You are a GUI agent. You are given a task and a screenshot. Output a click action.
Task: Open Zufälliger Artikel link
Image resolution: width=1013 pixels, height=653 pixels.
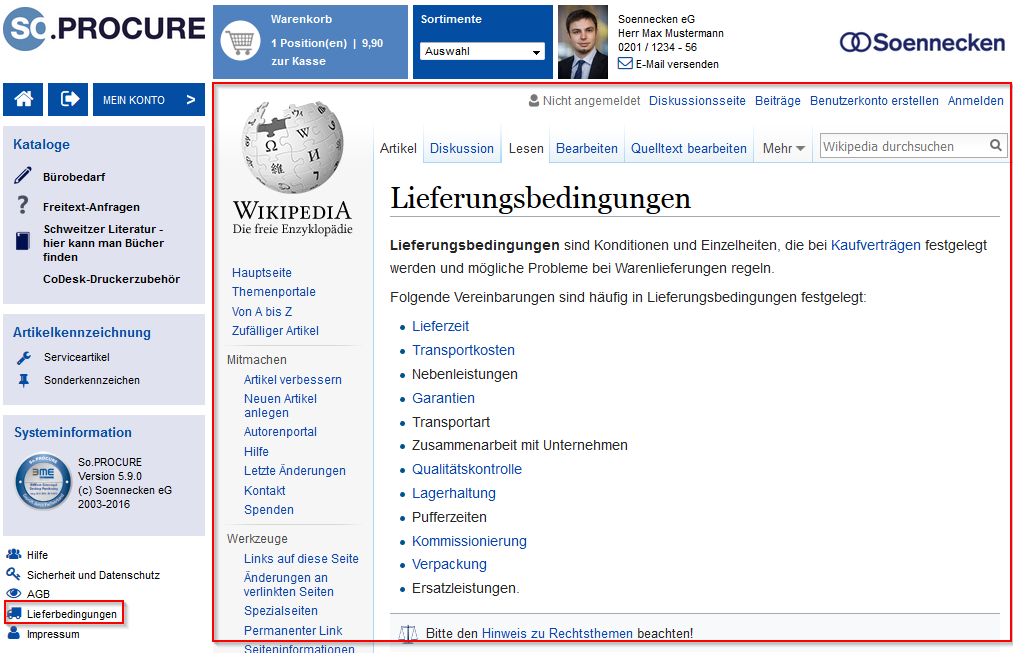(x=275, y=331)
